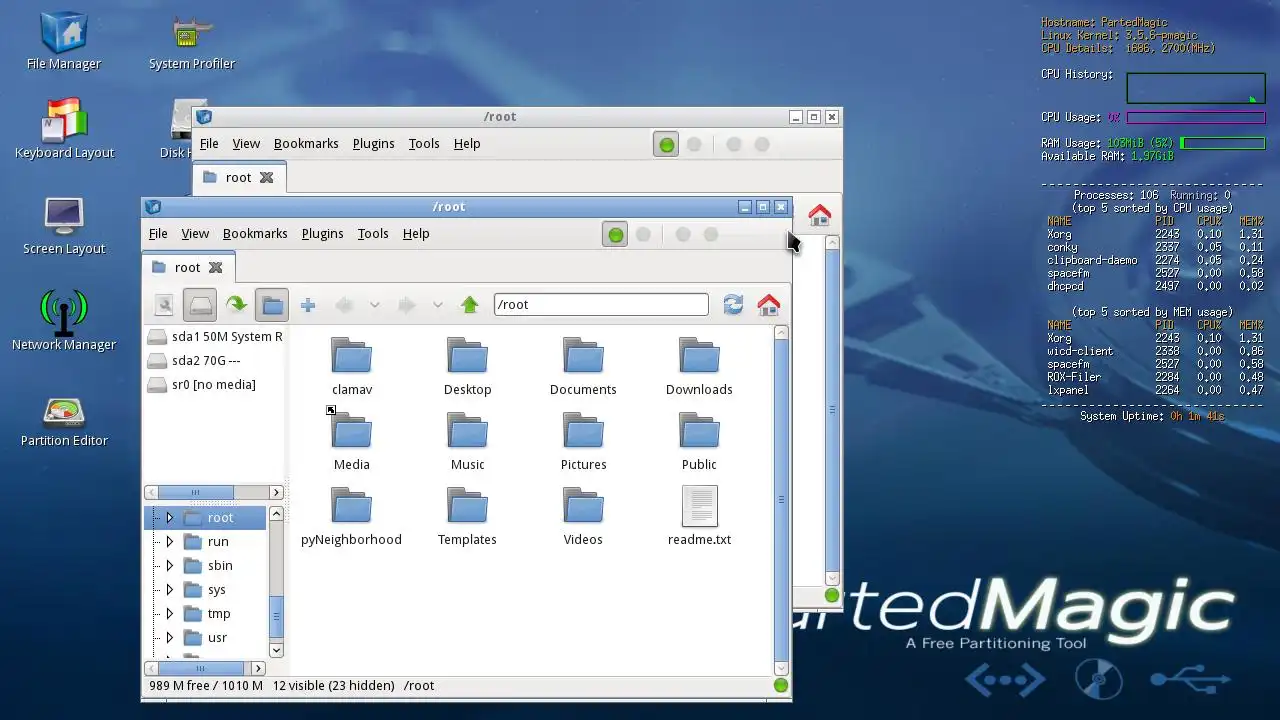Open View menu in front window
The image size is (1280, 720).
point(195,234)
